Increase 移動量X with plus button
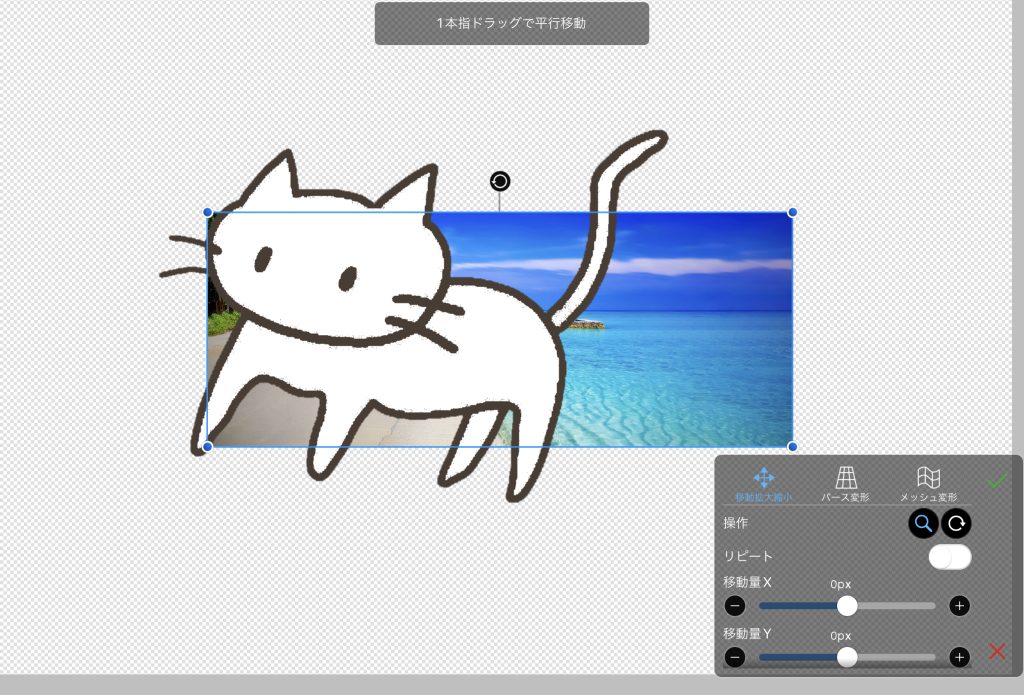Viewport: 1024px width, 695px height. [x=959, y=605]
